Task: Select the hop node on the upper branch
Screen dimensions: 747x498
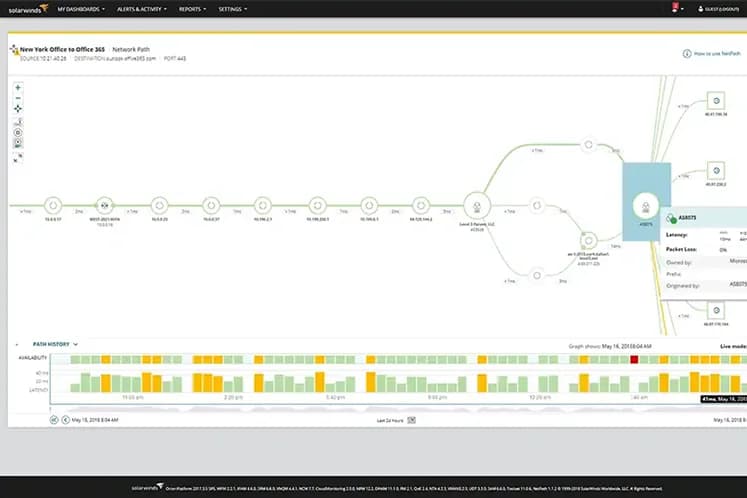Action: pyautogui.click(x=588, y=144)
